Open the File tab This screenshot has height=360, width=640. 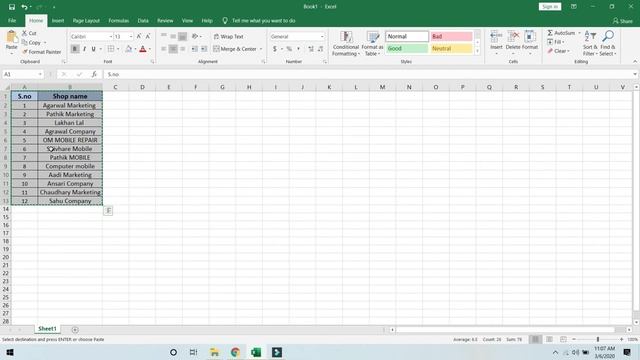click(12, 20)
